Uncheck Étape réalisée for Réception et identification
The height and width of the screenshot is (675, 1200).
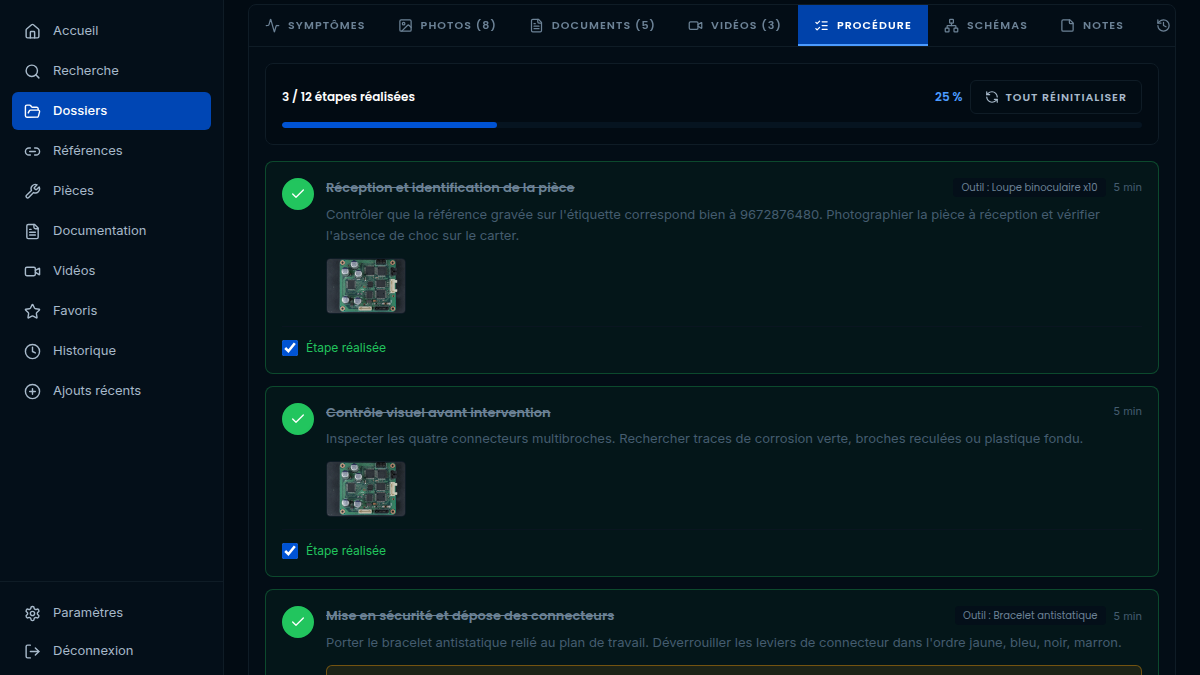[x=290, y=348]
